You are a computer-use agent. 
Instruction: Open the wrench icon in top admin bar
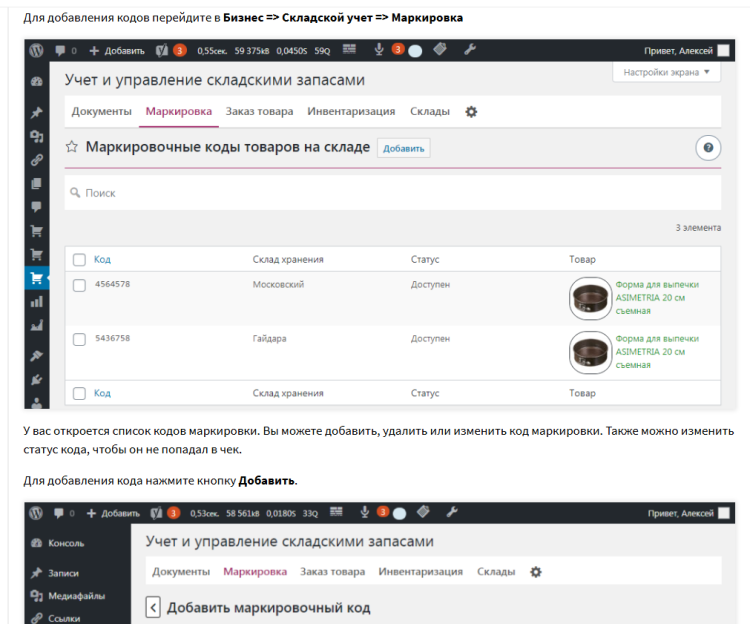pos(468,50)
